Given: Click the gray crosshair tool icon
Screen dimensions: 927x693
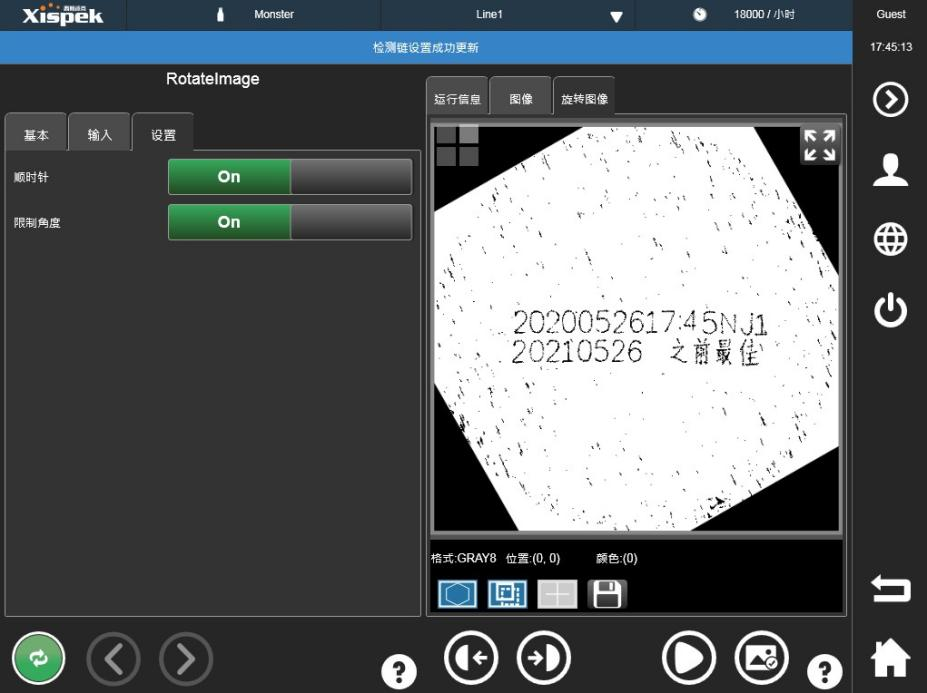Looking at the screenshot, I should (x=558, y=594).
